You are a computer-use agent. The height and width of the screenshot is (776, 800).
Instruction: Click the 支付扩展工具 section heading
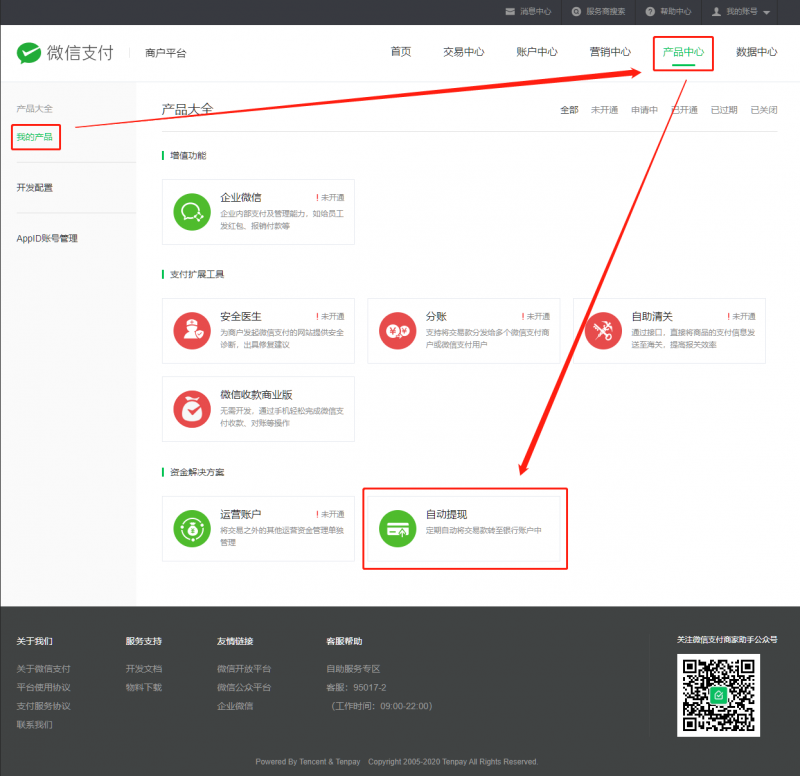(x=197, y=274)
